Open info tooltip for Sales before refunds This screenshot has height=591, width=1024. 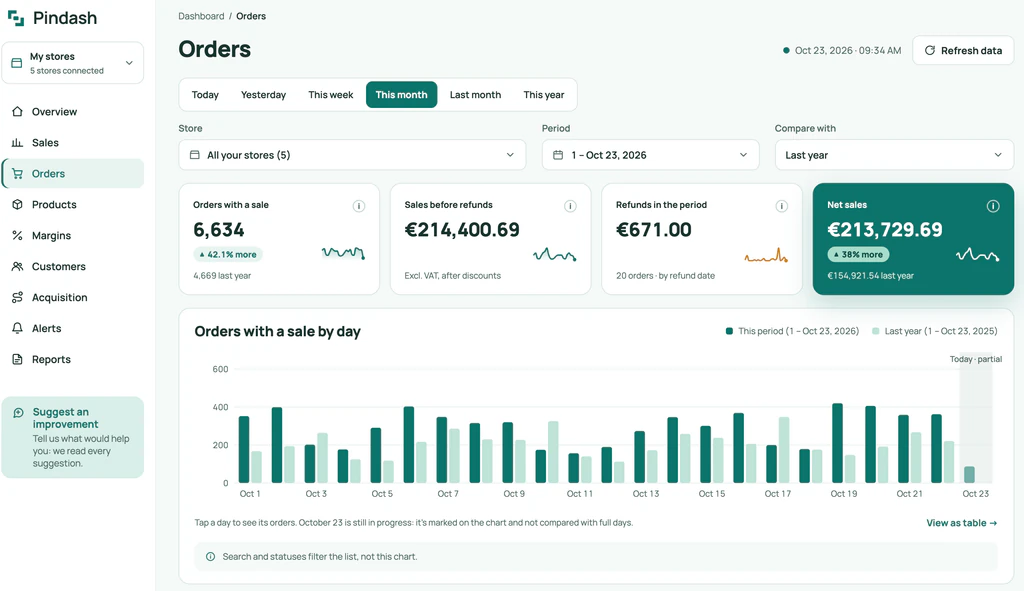(x=570, y=206)
